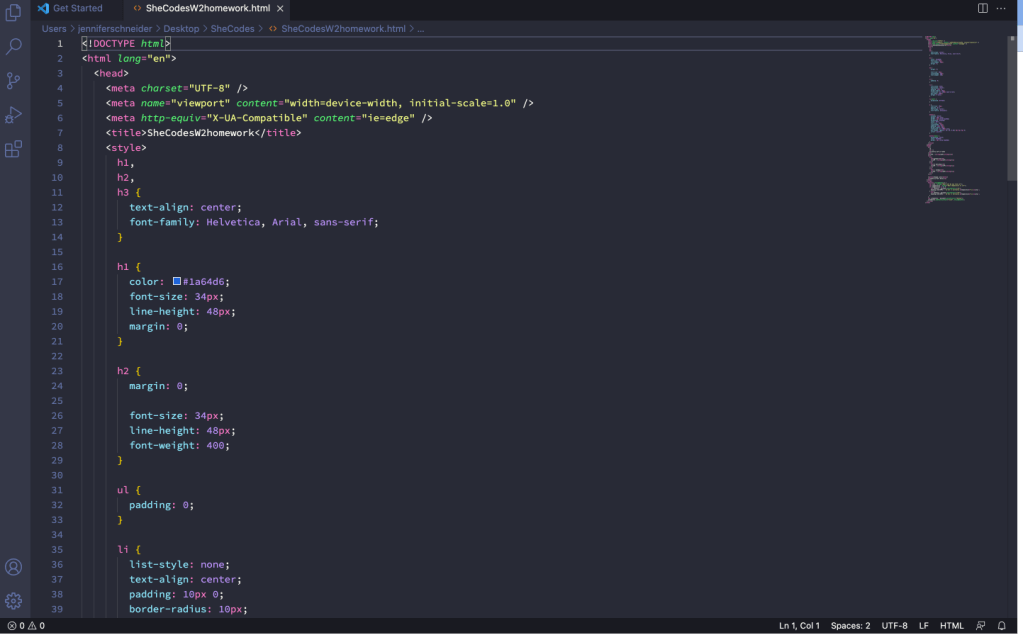
Task: Click the feedback icon in status bar
Action: tap(981, 626)
